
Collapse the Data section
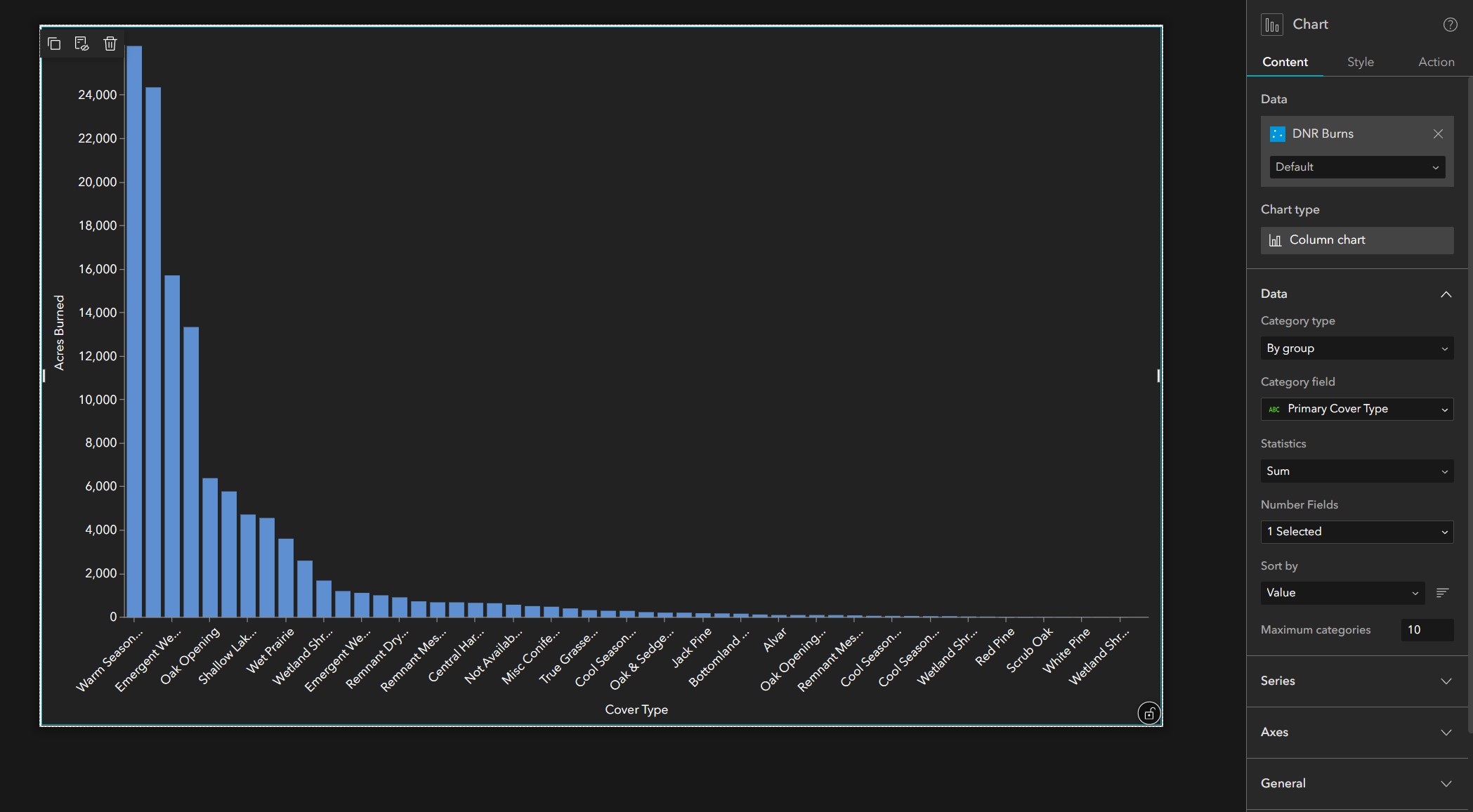1446,294
